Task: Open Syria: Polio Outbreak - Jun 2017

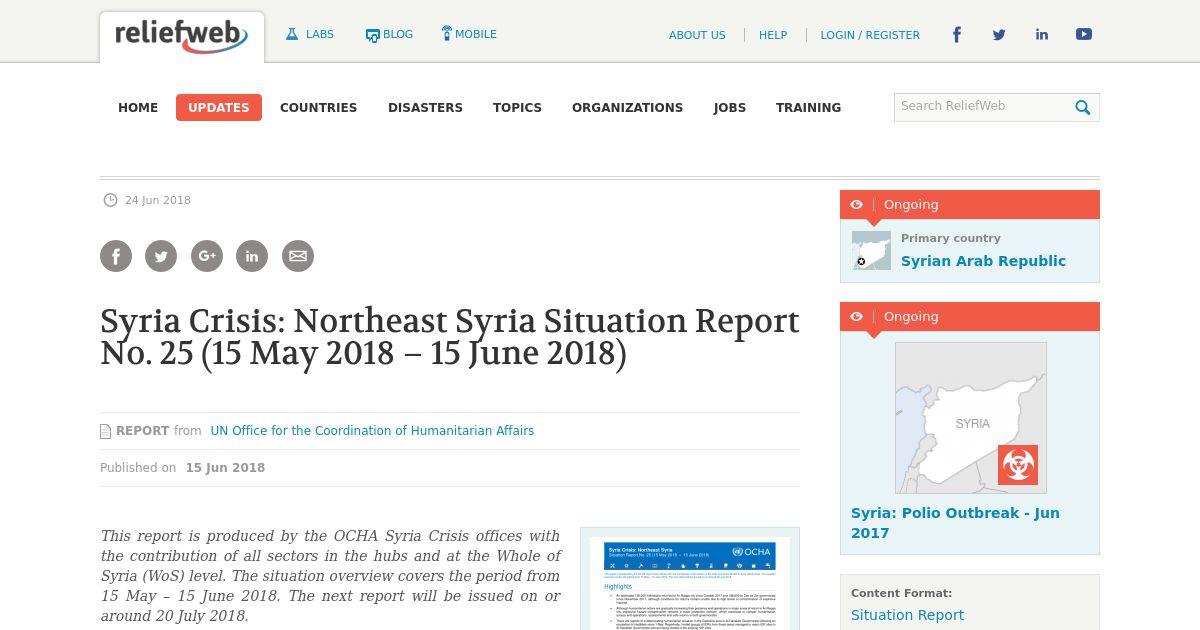Action: point(955,523)
